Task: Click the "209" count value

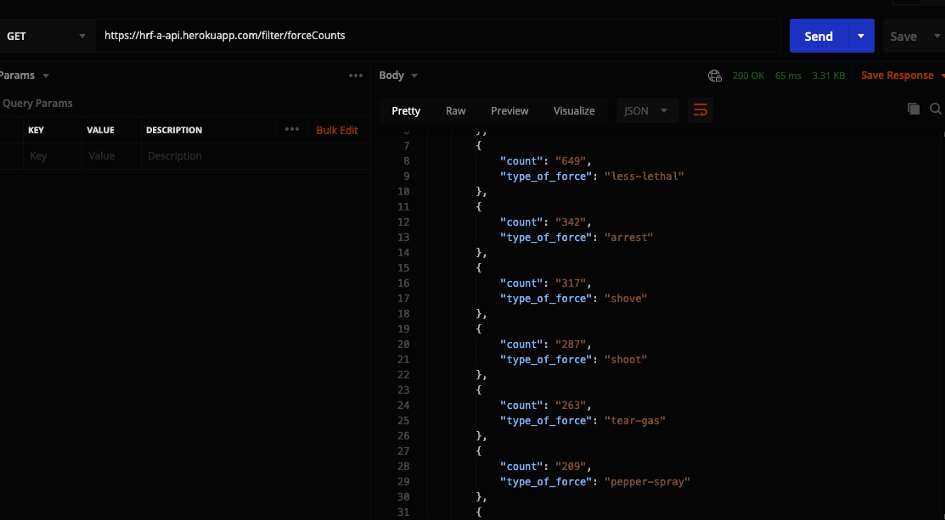Action: tap(570, 466)
